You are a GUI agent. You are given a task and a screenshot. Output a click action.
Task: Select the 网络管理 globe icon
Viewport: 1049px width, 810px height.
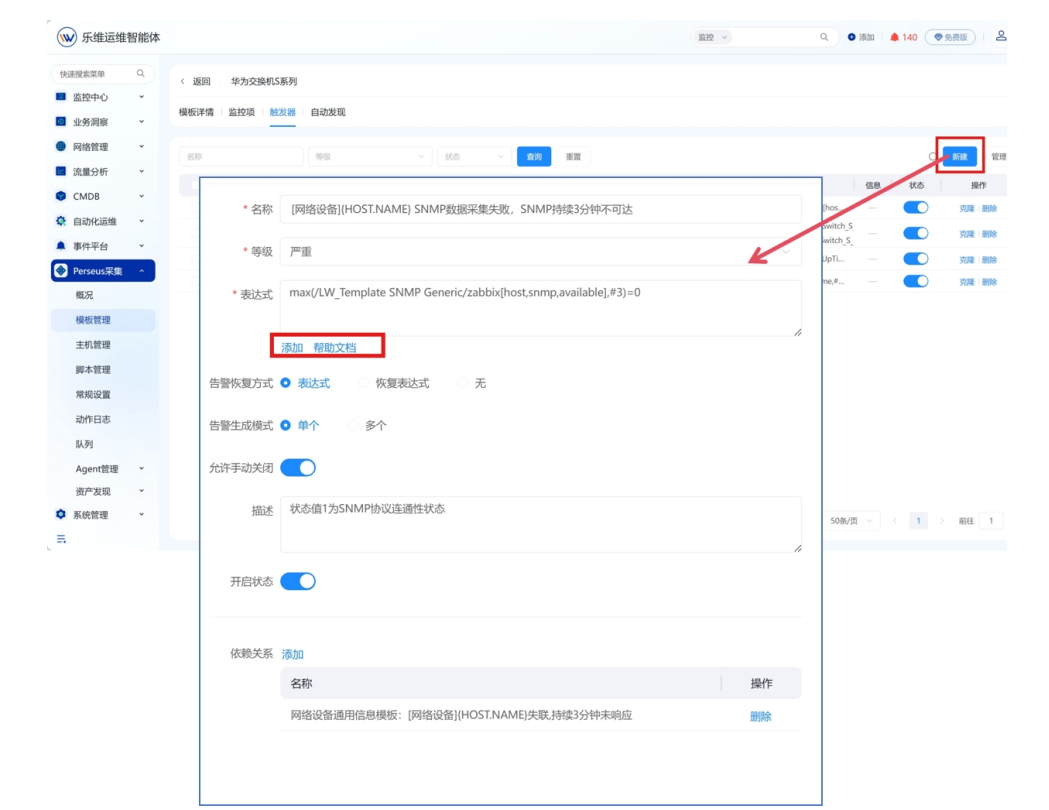tap(61, 146)
